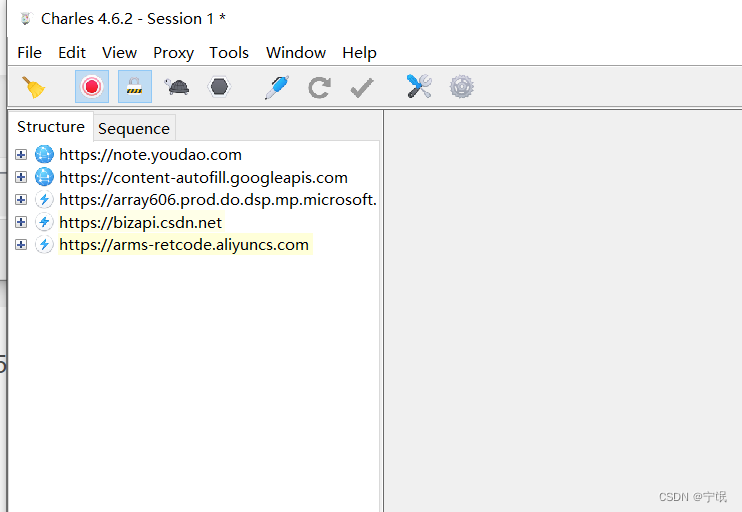Open the Proxy menu
Viewport: 742px width, 512px height.
173,53
